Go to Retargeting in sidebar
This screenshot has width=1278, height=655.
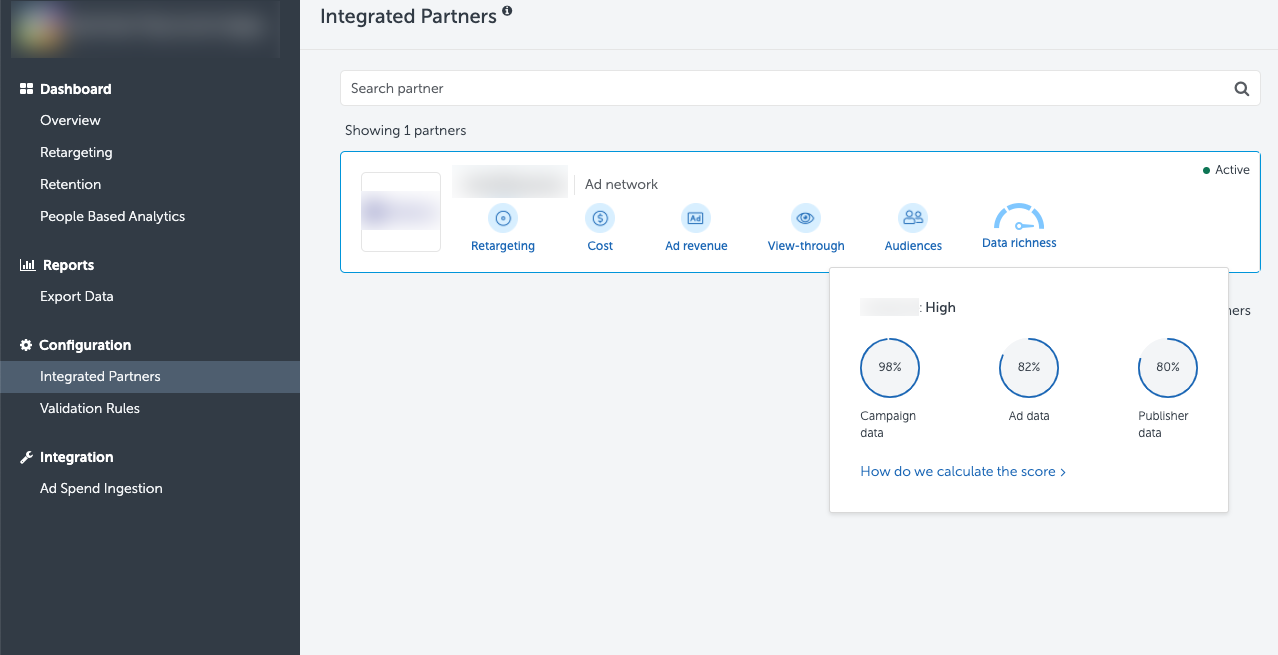point(76,152)
